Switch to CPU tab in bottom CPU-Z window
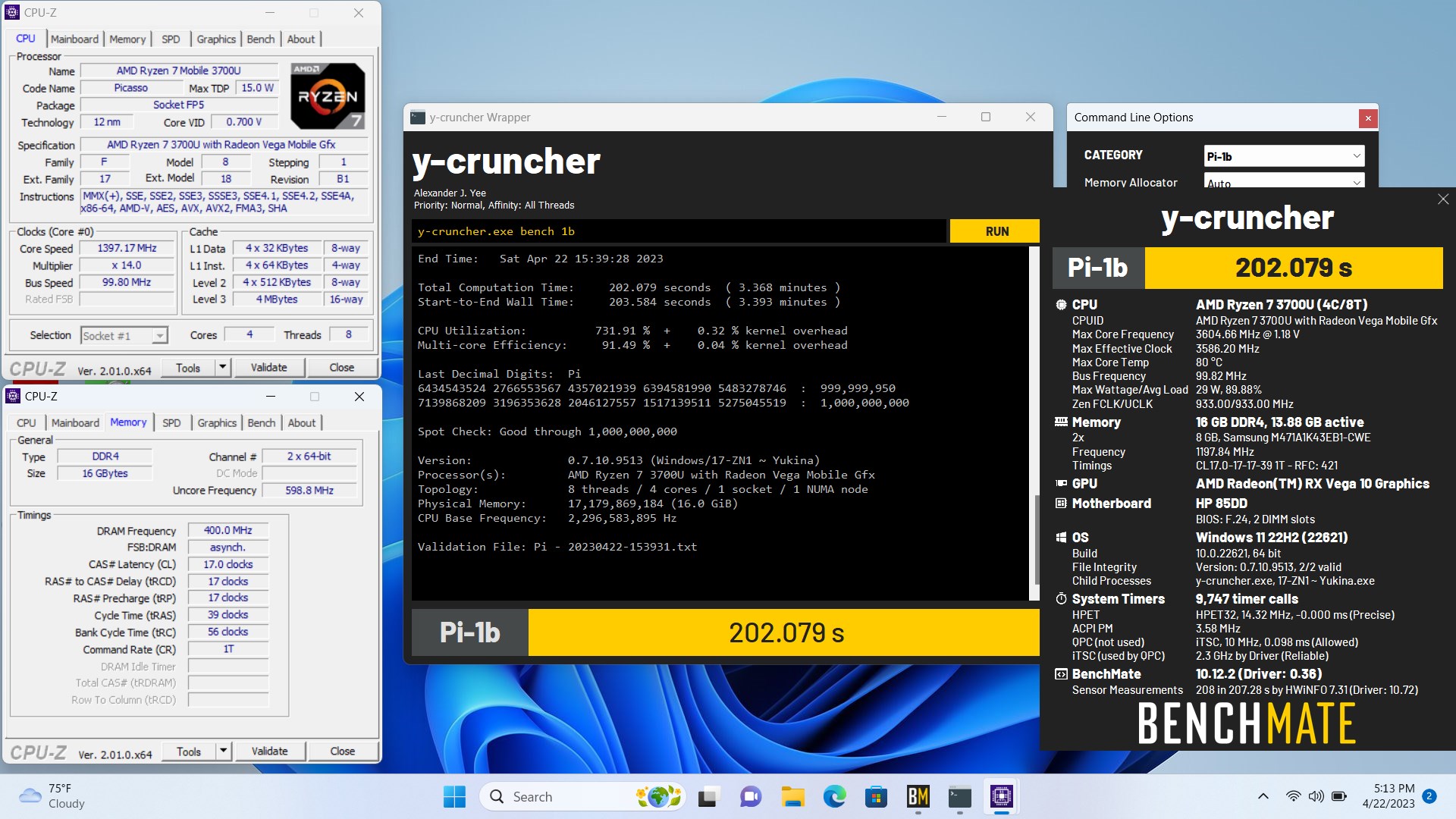Image resolution: width=1456 pixels, height=819 pixels. 27,422
